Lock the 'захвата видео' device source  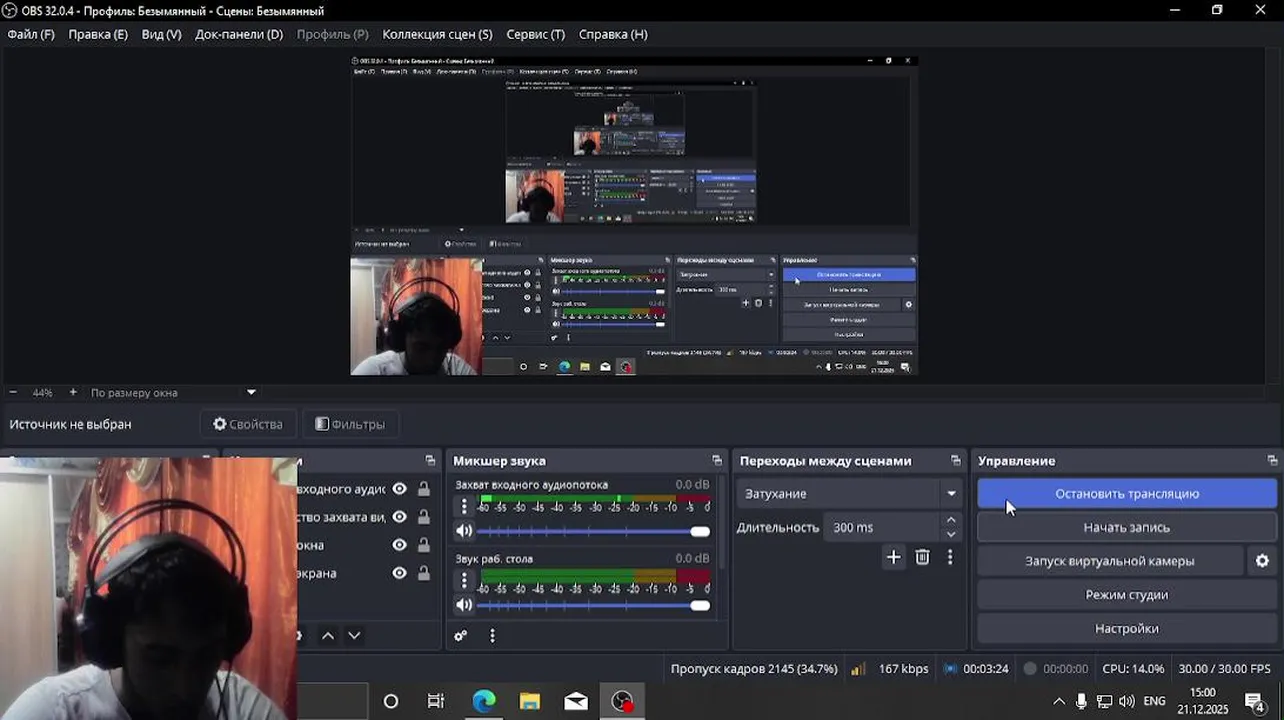click(424, 517)
